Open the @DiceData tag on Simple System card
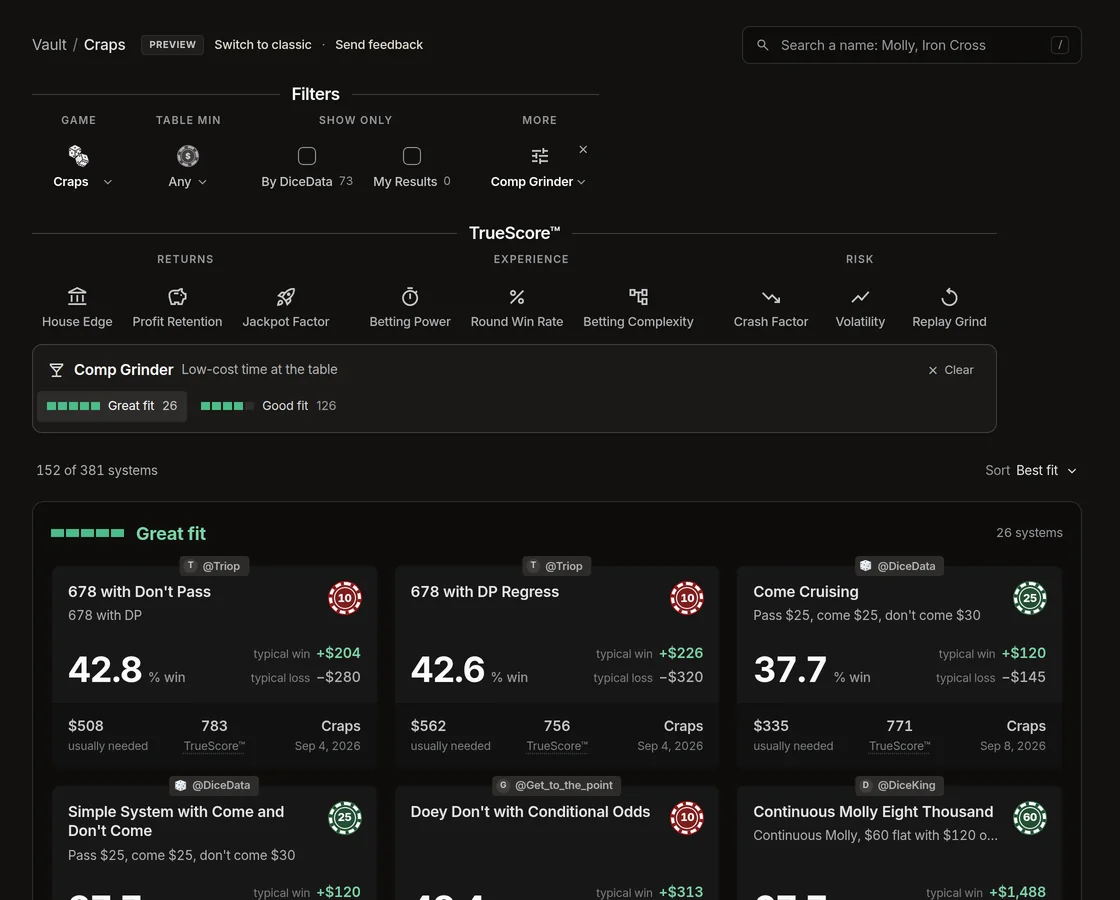This screenshot has width=1120, height=900. (x=214, y=785)
